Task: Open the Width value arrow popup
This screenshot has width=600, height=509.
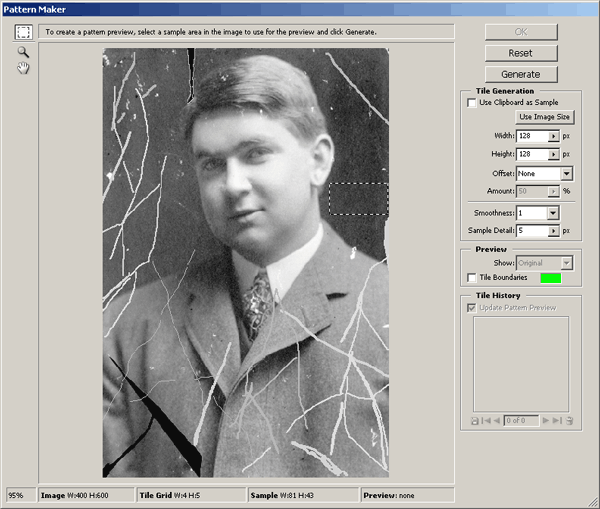Action: coord(553,135)
